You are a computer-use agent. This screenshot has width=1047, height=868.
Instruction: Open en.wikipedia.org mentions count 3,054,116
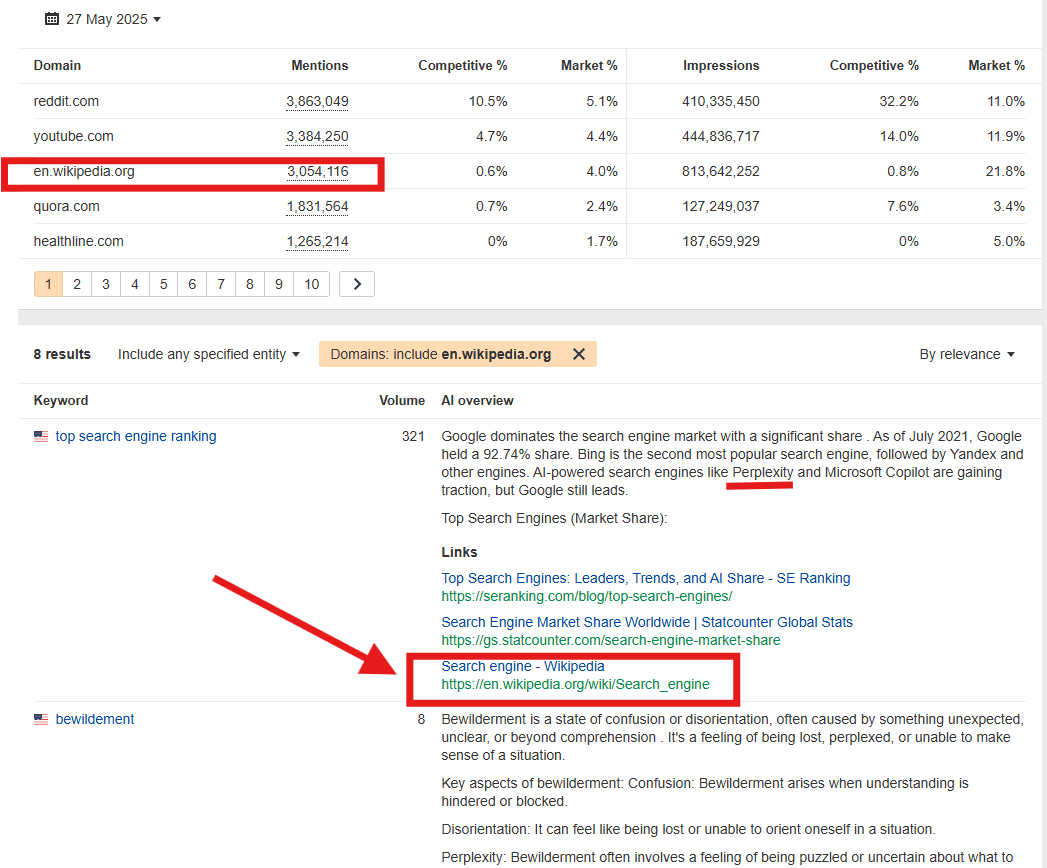[x=317, y=172]
